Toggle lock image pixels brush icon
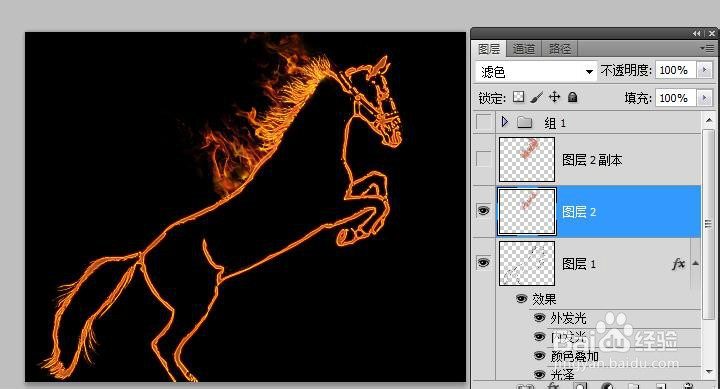Viewport: 720px width, 389px height. (x=537, y=97)
